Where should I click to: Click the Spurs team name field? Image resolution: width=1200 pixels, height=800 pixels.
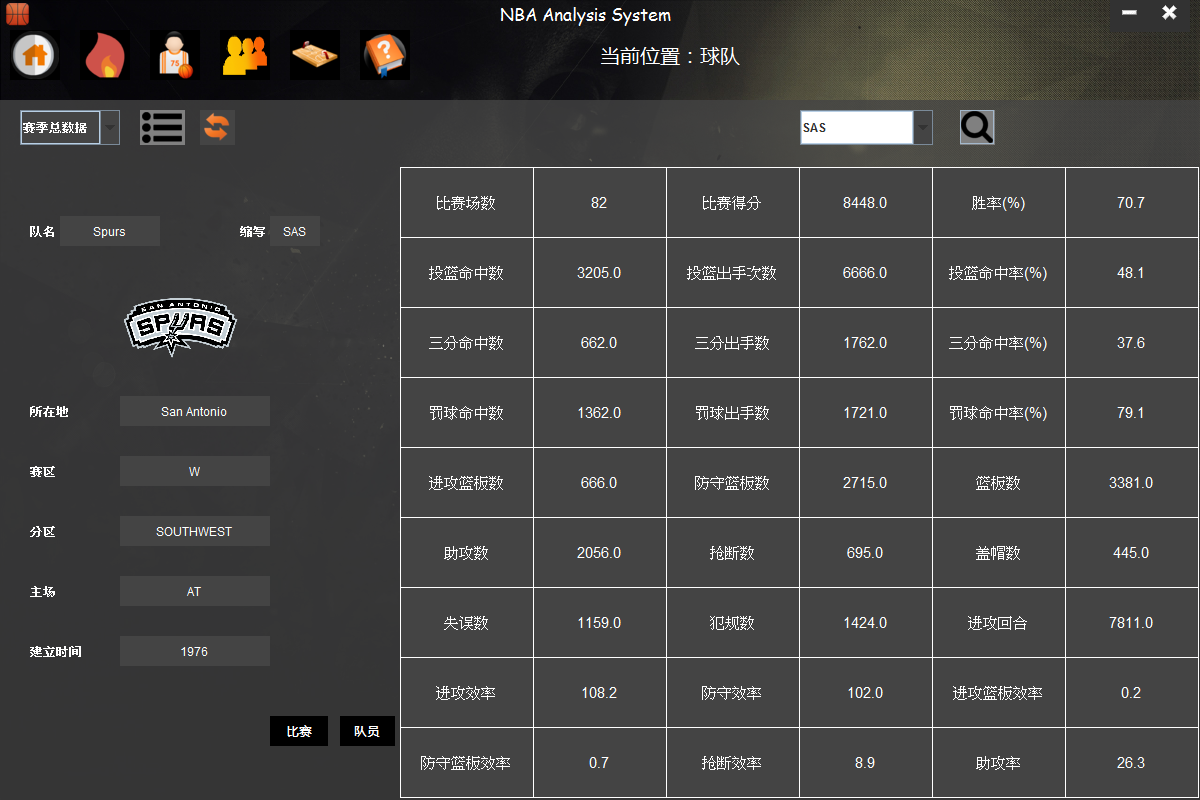(110, 231)
